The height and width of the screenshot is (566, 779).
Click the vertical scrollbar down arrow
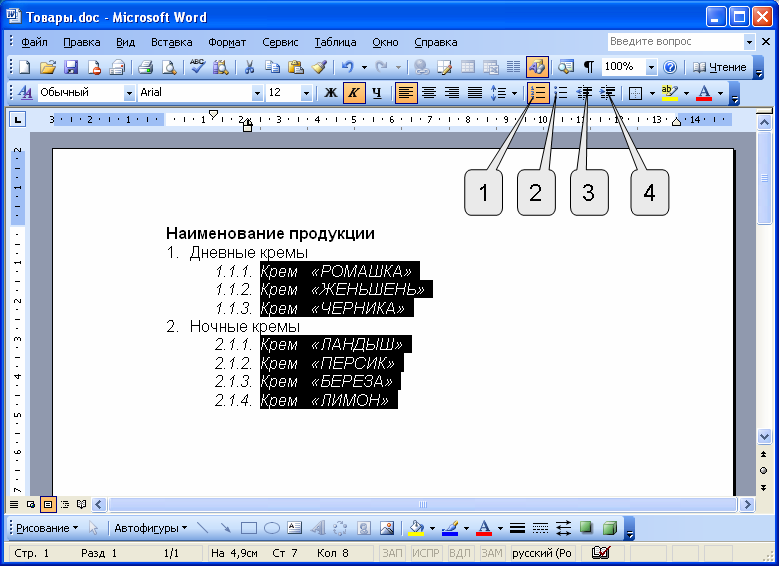coord(764,437)
